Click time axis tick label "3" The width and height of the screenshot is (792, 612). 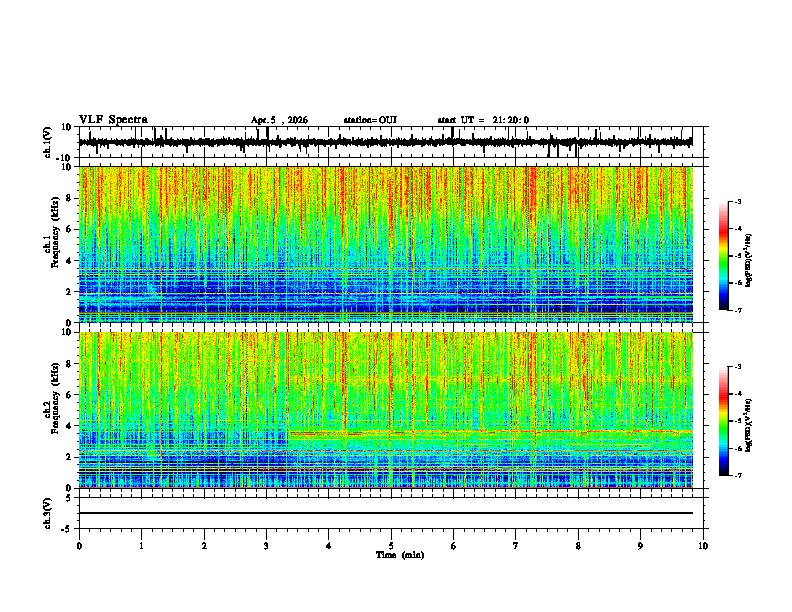click(x=266, y=546)
